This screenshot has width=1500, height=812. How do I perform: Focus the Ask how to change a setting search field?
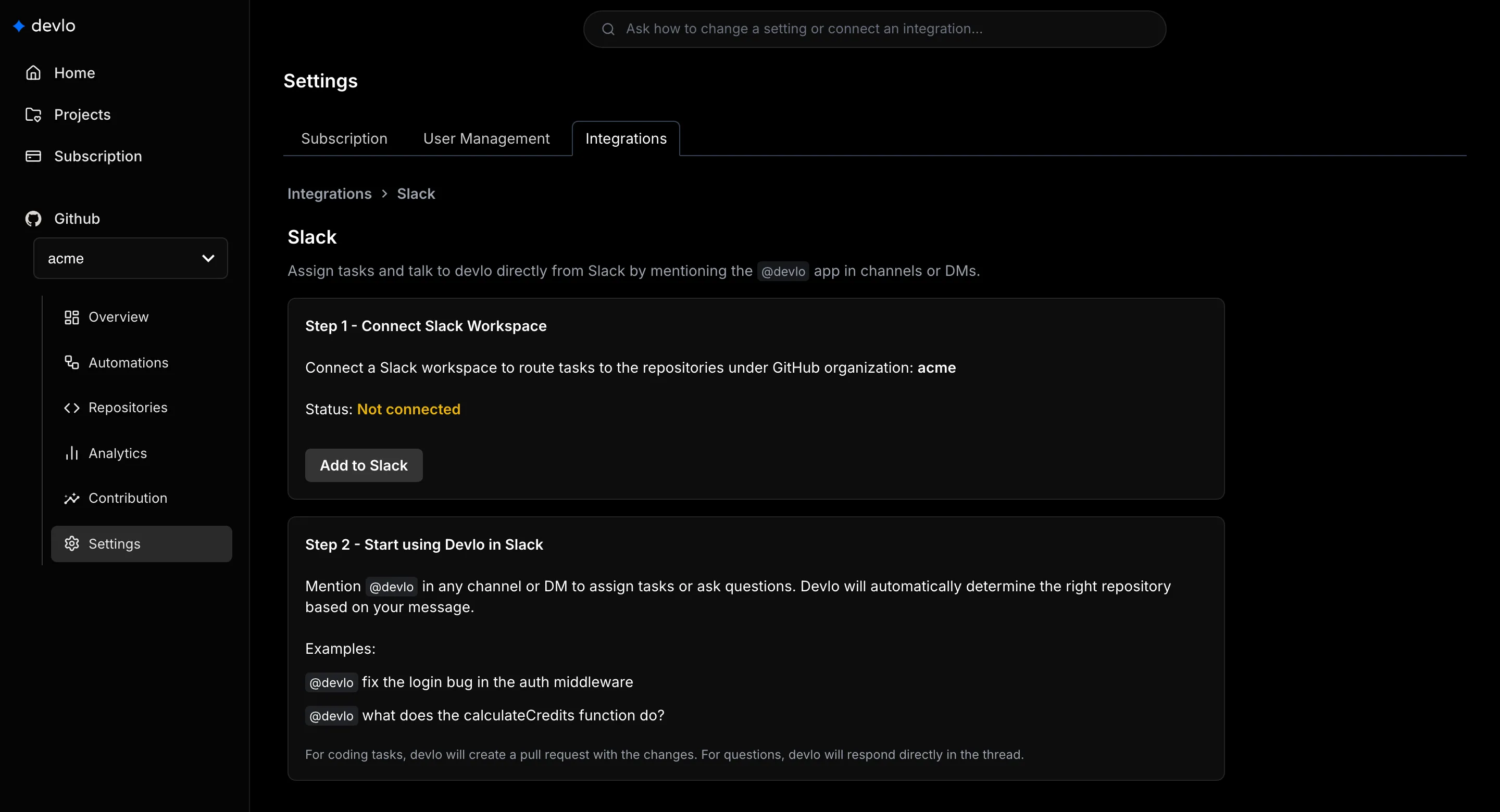click(874, 29)
